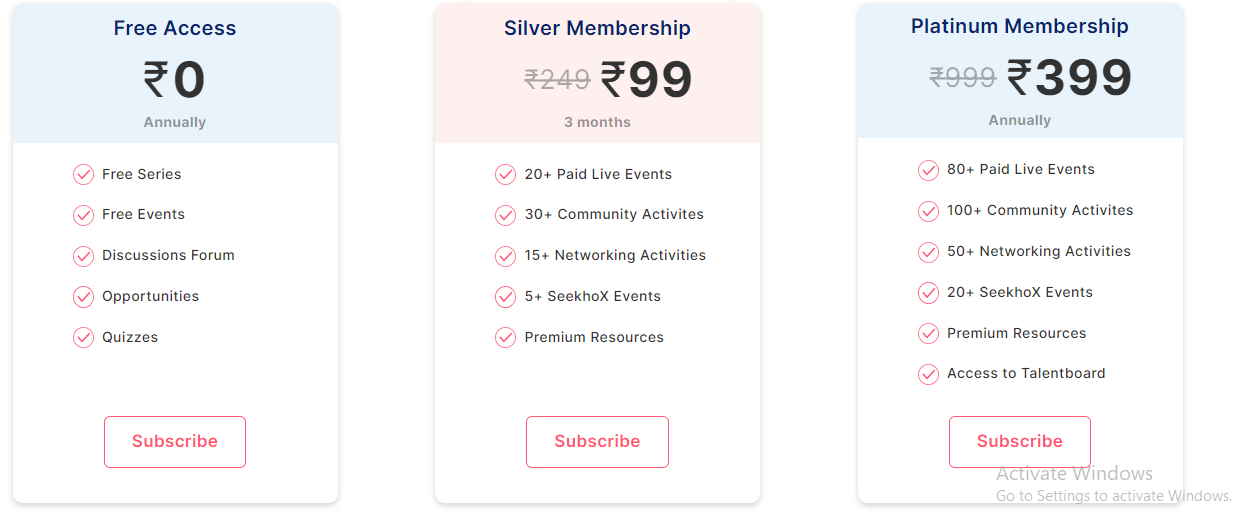The image size is (1250, 528).
Task: Click the check icon next to 5+ SeekhoX Events
Action: 505,297
